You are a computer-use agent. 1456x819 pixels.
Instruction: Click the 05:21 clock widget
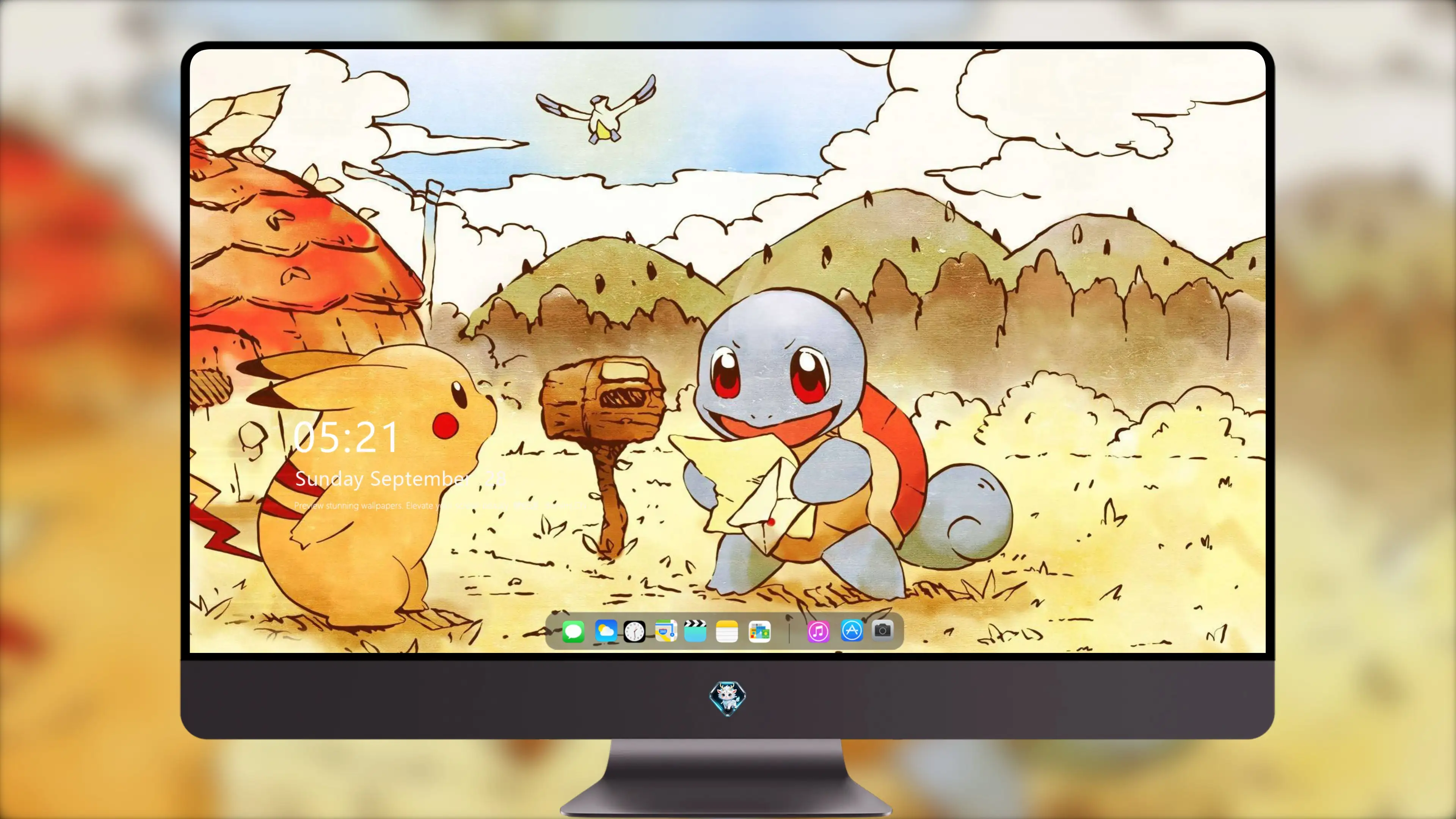pos(346,438)
